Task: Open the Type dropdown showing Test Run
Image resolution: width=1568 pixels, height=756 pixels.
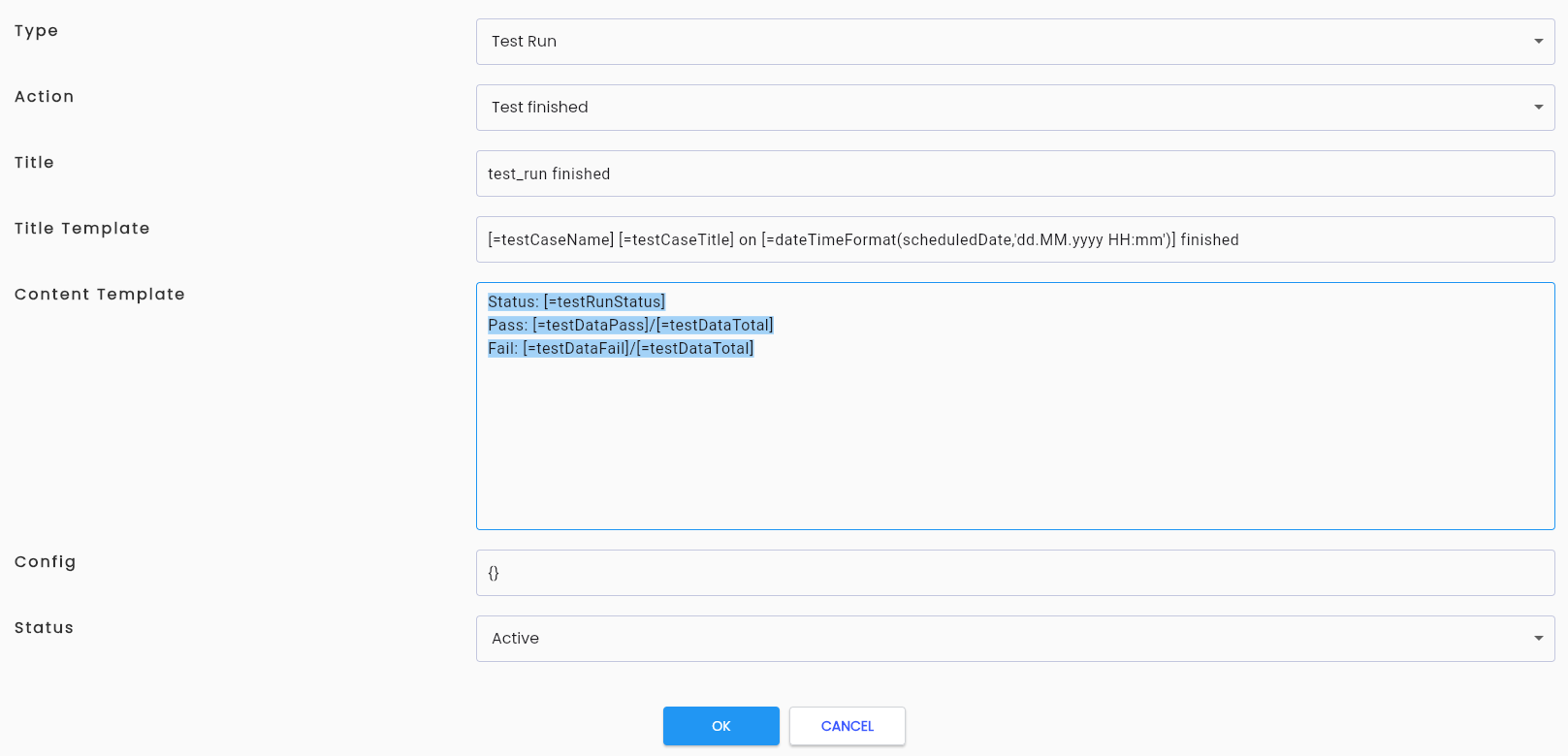Action: [1015, 42]
